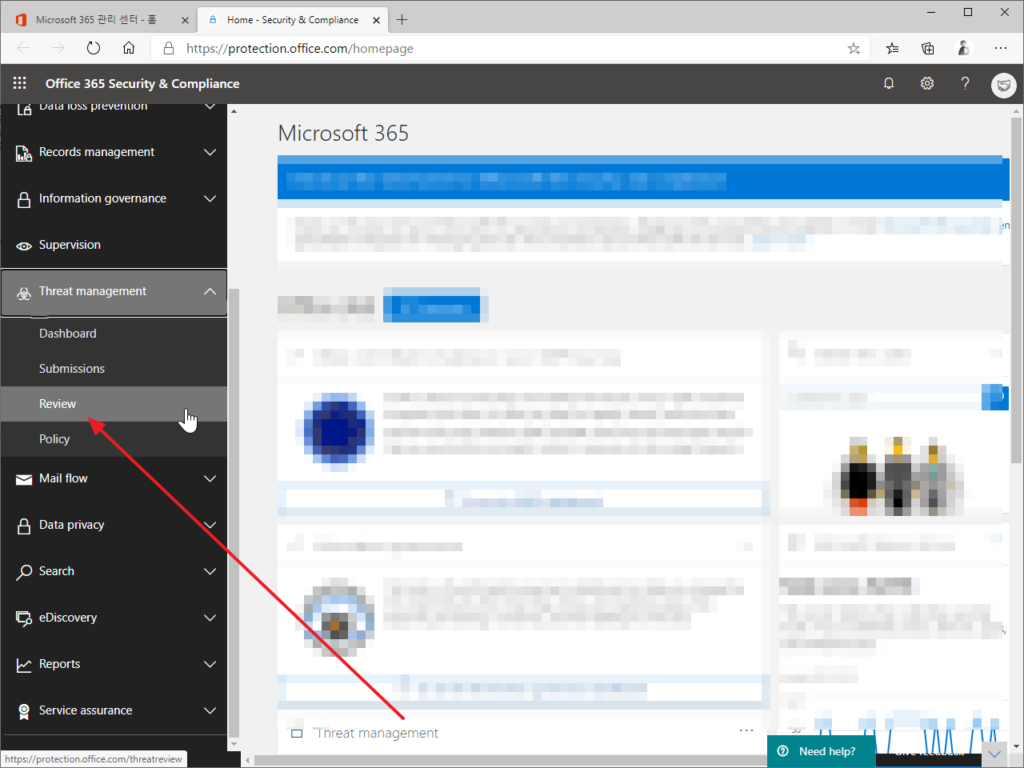Click the favorites star in the address bar
Screen dimensions: 1024x768
(x=853, y=48)
